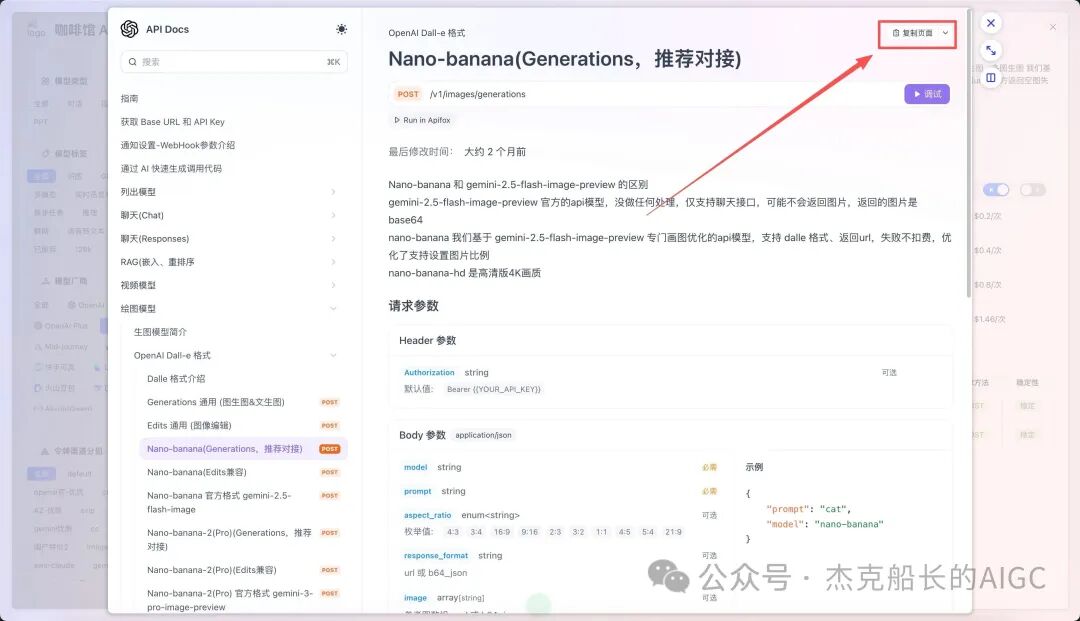Click the "nano-banana" value in example JSON
Screen dimensions: 1080x621
click(849, 525)
